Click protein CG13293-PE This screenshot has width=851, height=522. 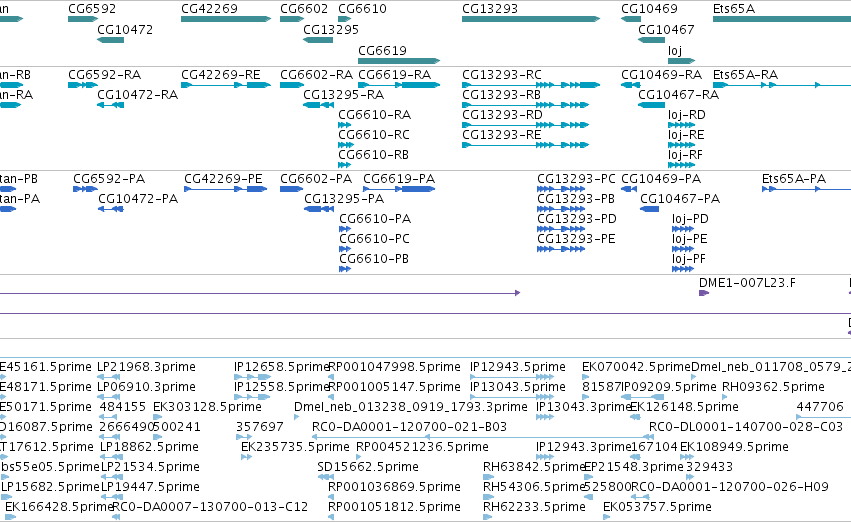[x=576, y=239]
